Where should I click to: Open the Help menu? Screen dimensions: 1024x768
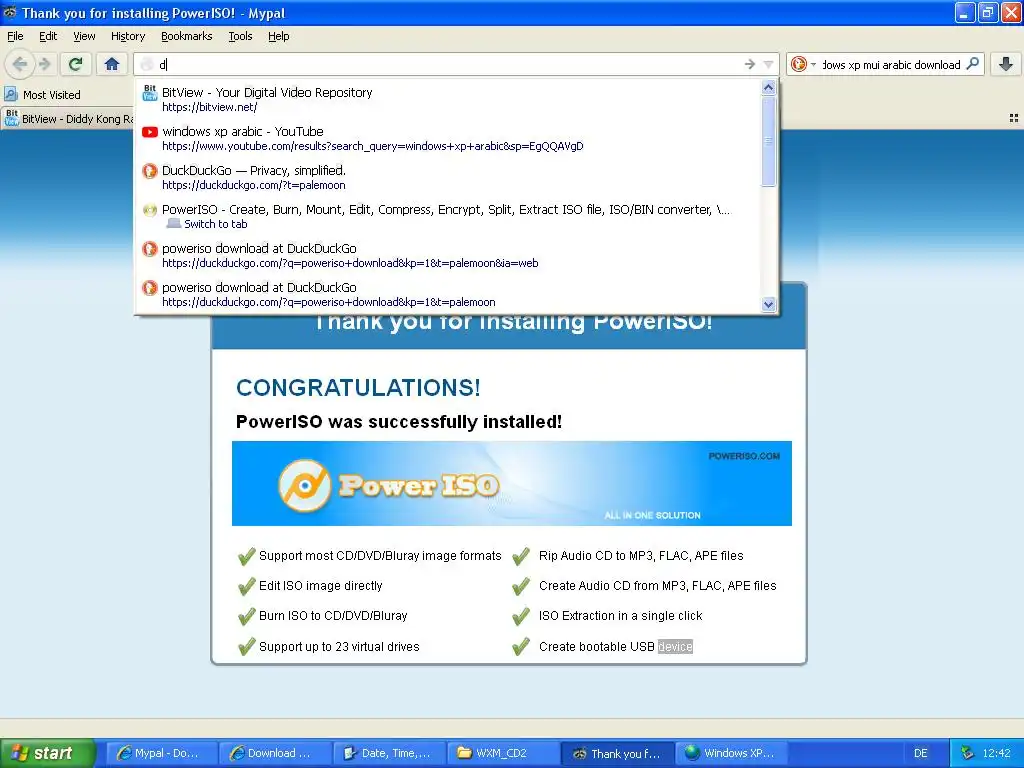tap(278, 36)
